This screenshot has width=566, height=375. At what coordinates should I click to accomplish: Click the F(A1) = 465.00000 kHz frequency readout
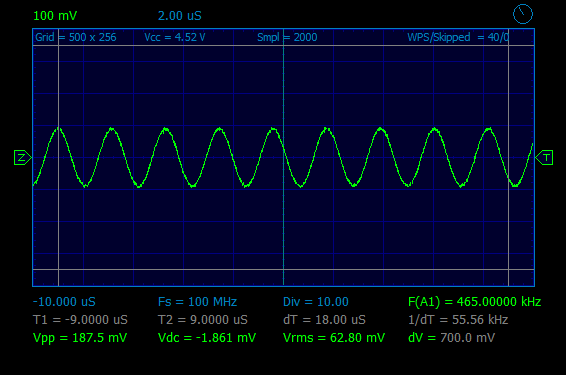coord(475,302)
